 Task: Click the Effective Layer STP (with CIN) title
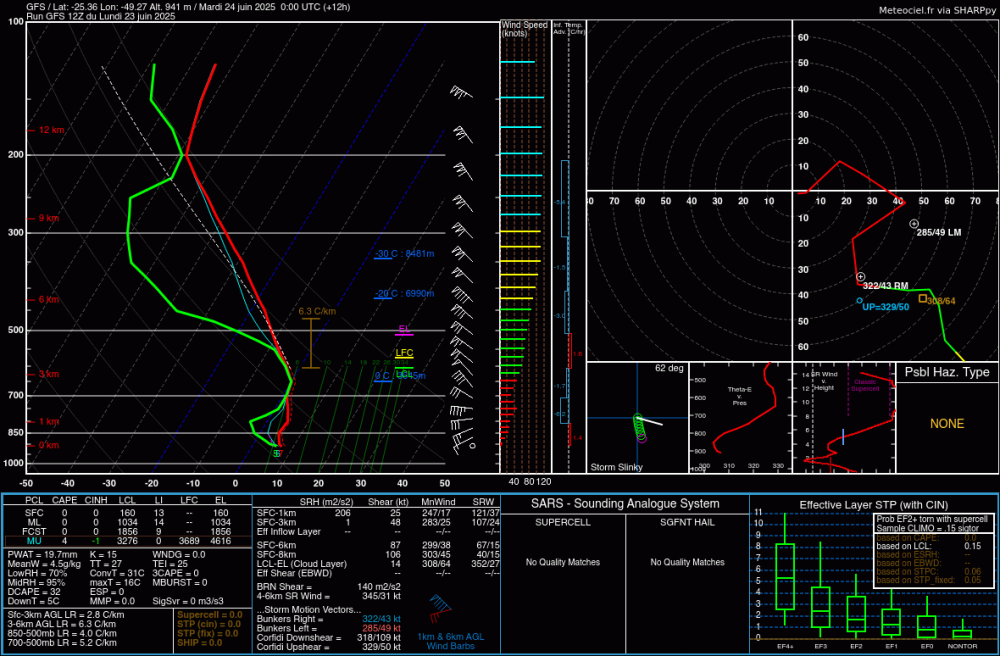[x=871, y=503]
